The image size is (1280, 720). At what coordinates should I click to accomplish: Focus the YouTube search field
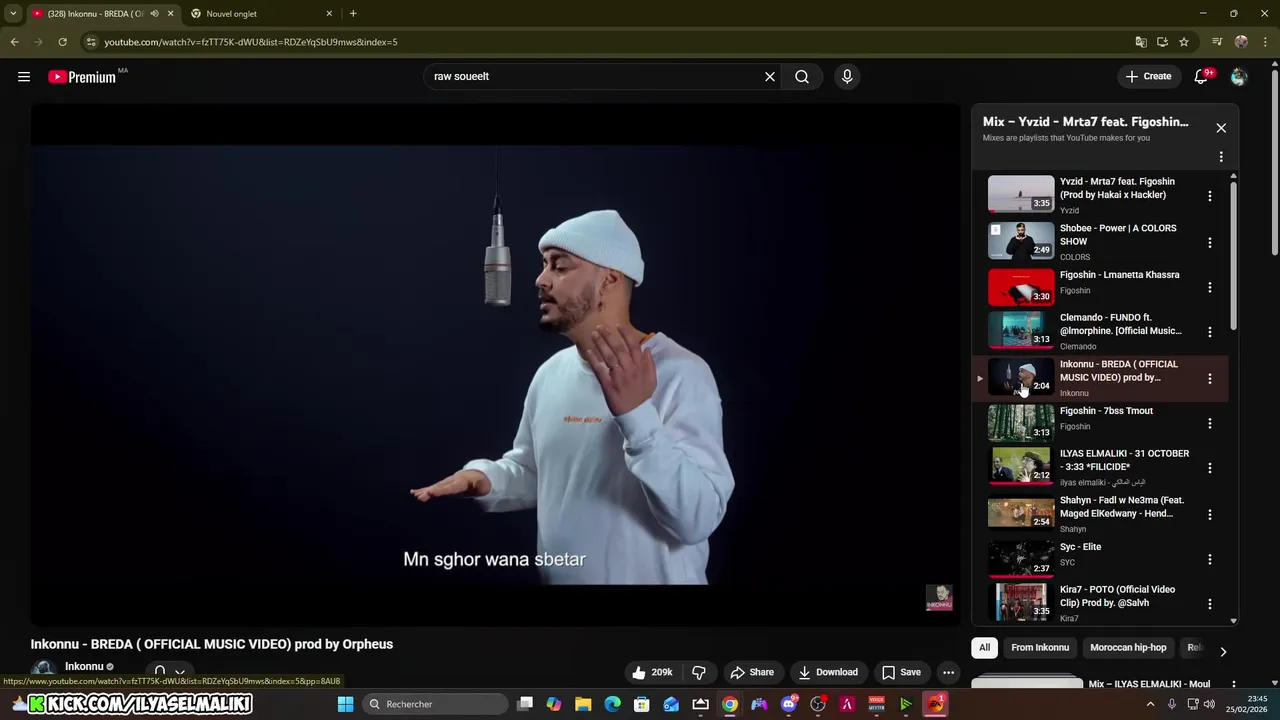(x=595, y=76)
